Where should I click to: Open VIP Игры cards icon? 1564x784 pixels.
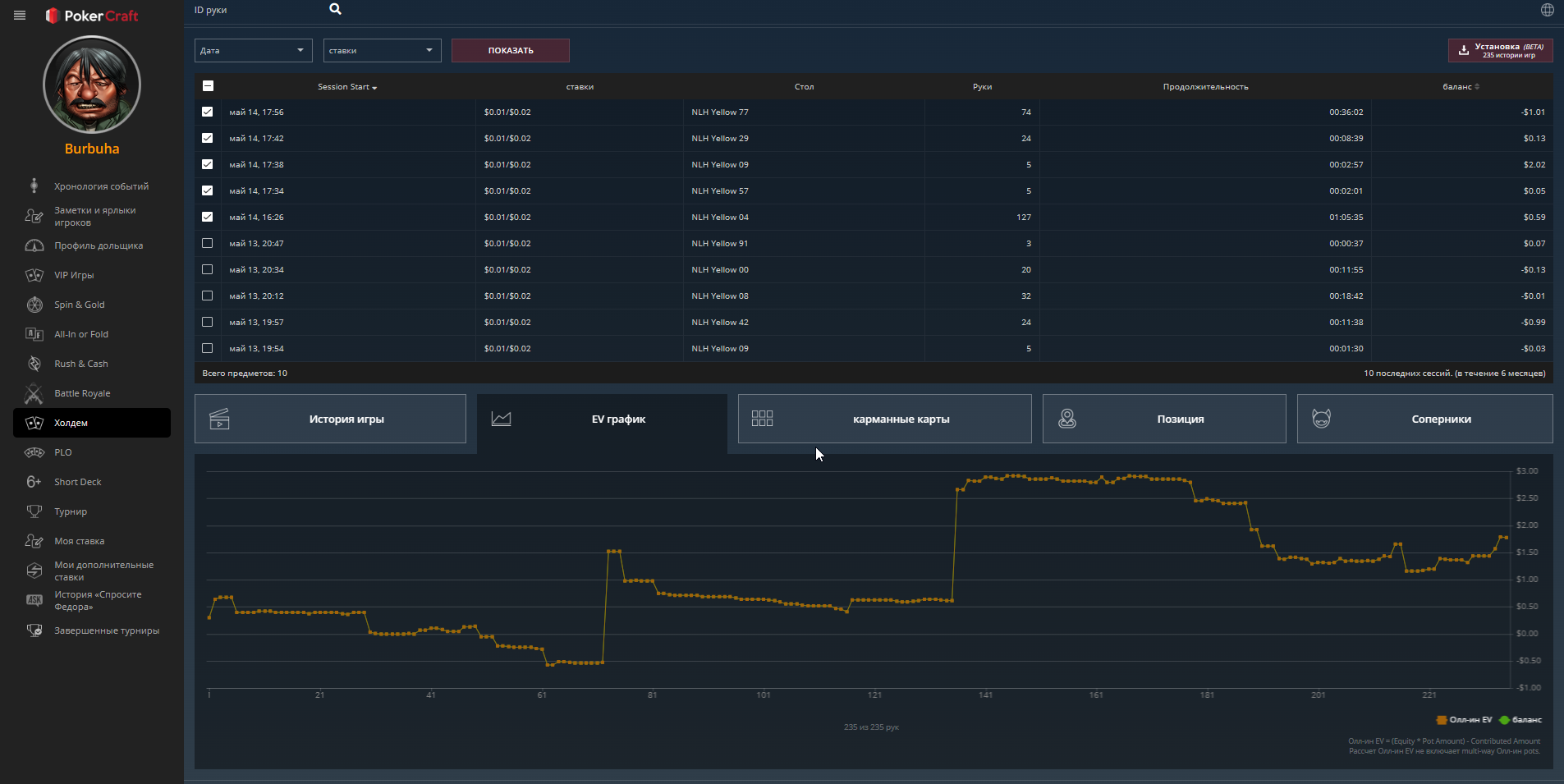(x=34, y=275)
